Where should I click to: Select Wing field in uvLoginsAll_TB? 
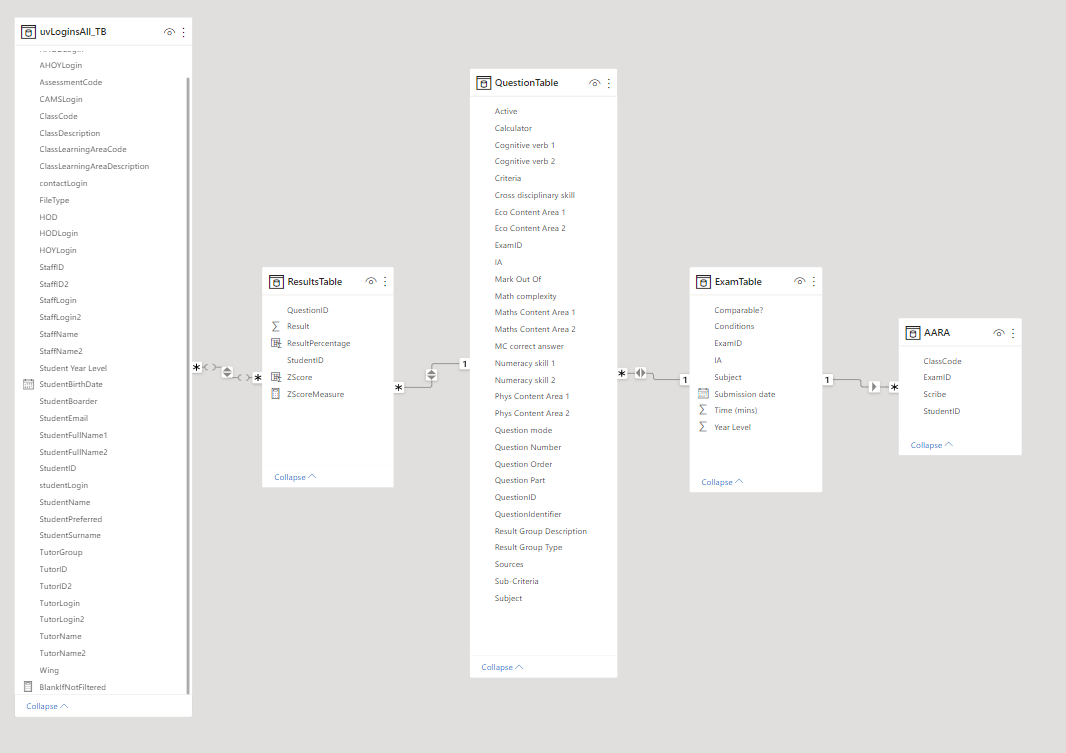point(49,670)
